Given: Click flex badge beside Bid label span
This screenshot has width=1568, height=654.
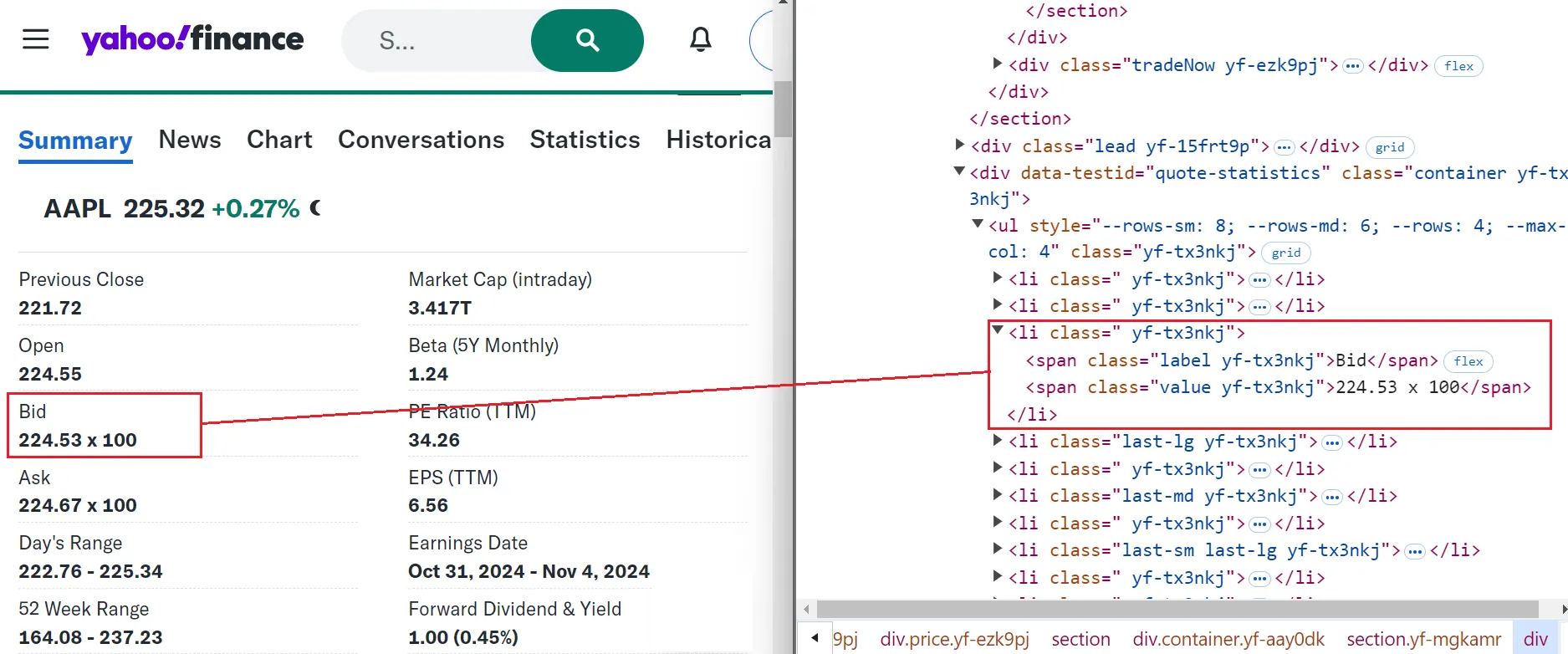Looking at the screenshot, I should [x=1468, y=361].
